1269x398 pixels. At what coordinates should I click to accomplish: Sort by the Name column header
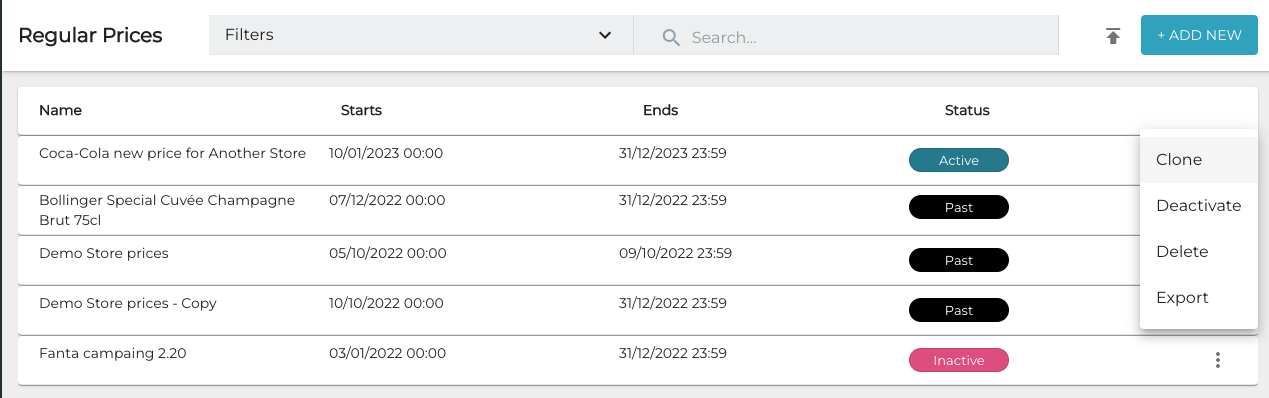pos(60,110)
